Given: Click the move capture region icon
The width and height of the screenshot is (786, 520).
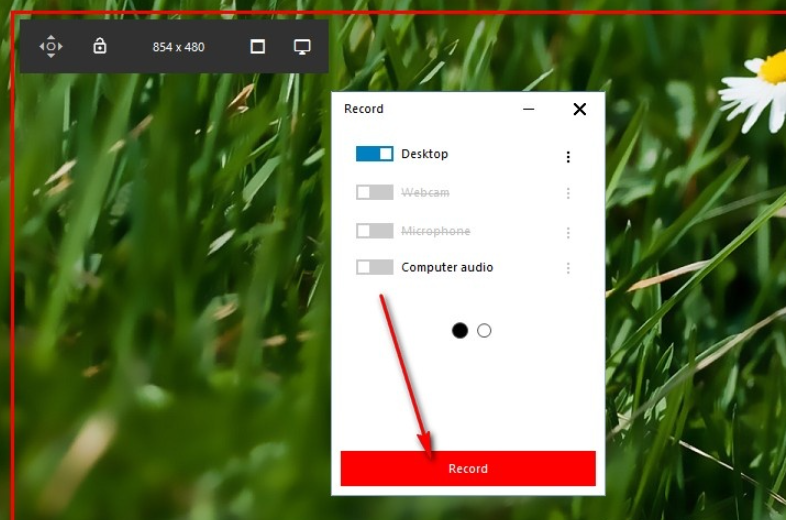Looking at the screenshot, I should click(50, 46).
